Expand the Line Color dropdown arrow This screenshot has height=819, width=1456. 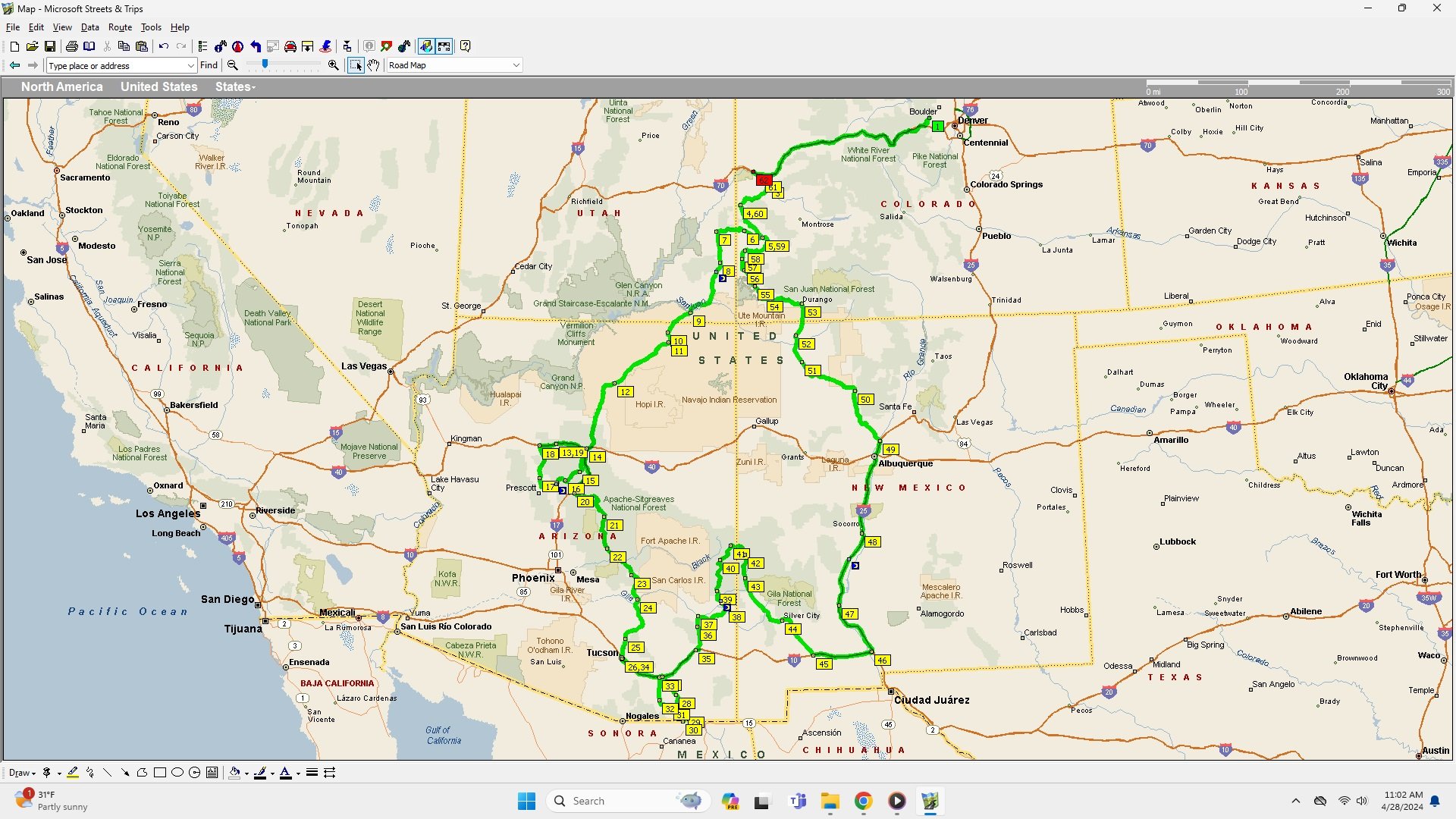pyautogui.click(x=272, y=773)
